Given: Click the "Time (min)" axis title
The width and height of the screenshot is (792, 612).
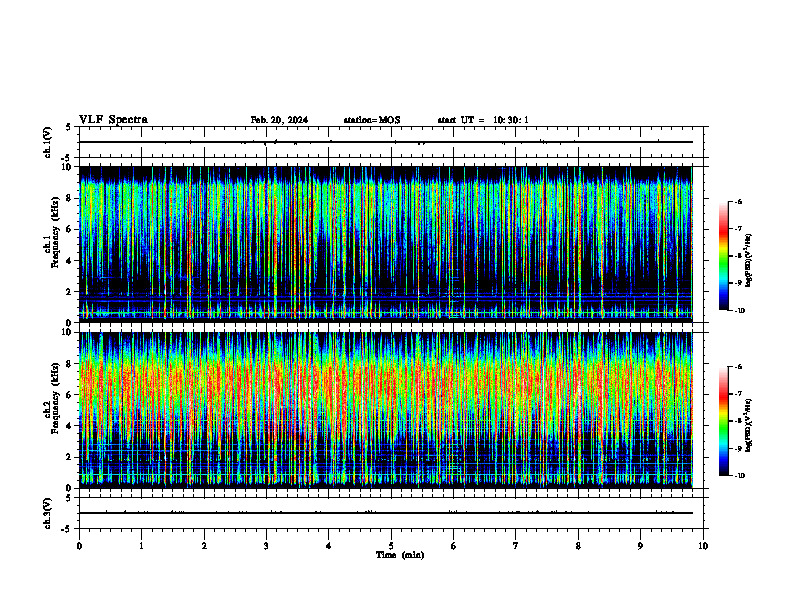Looking at the screenshot, I should click(400, 555).
